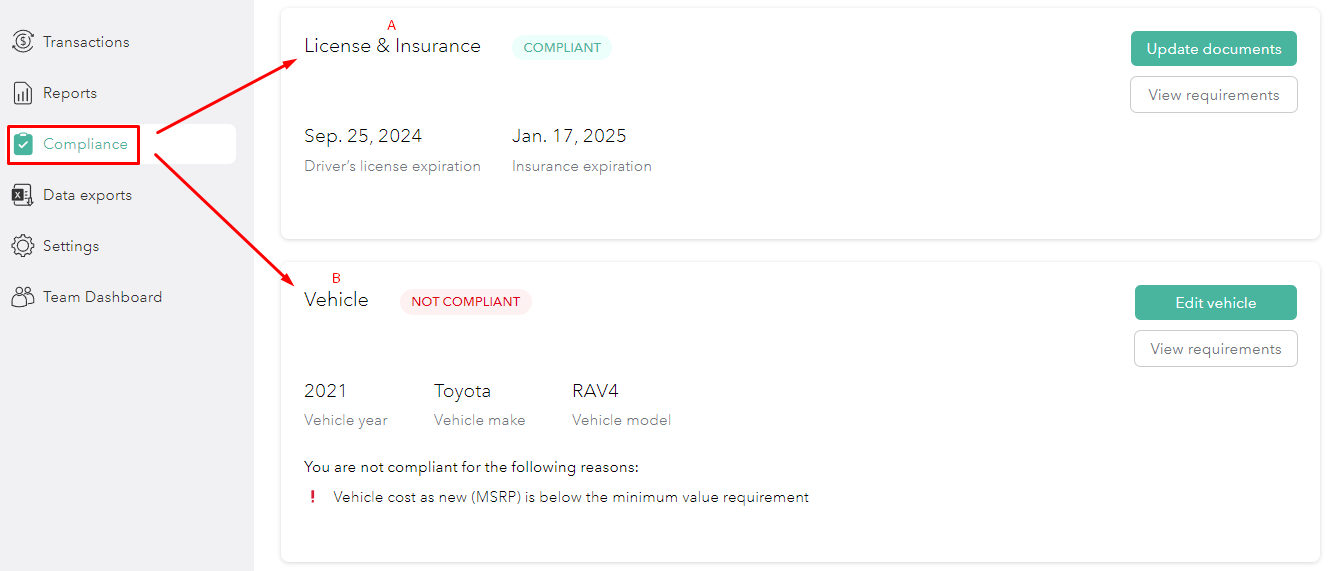View requirements in the Vehicle card
The width and height of the screenshot is (1330, 571).
[x=1215, y=349]
